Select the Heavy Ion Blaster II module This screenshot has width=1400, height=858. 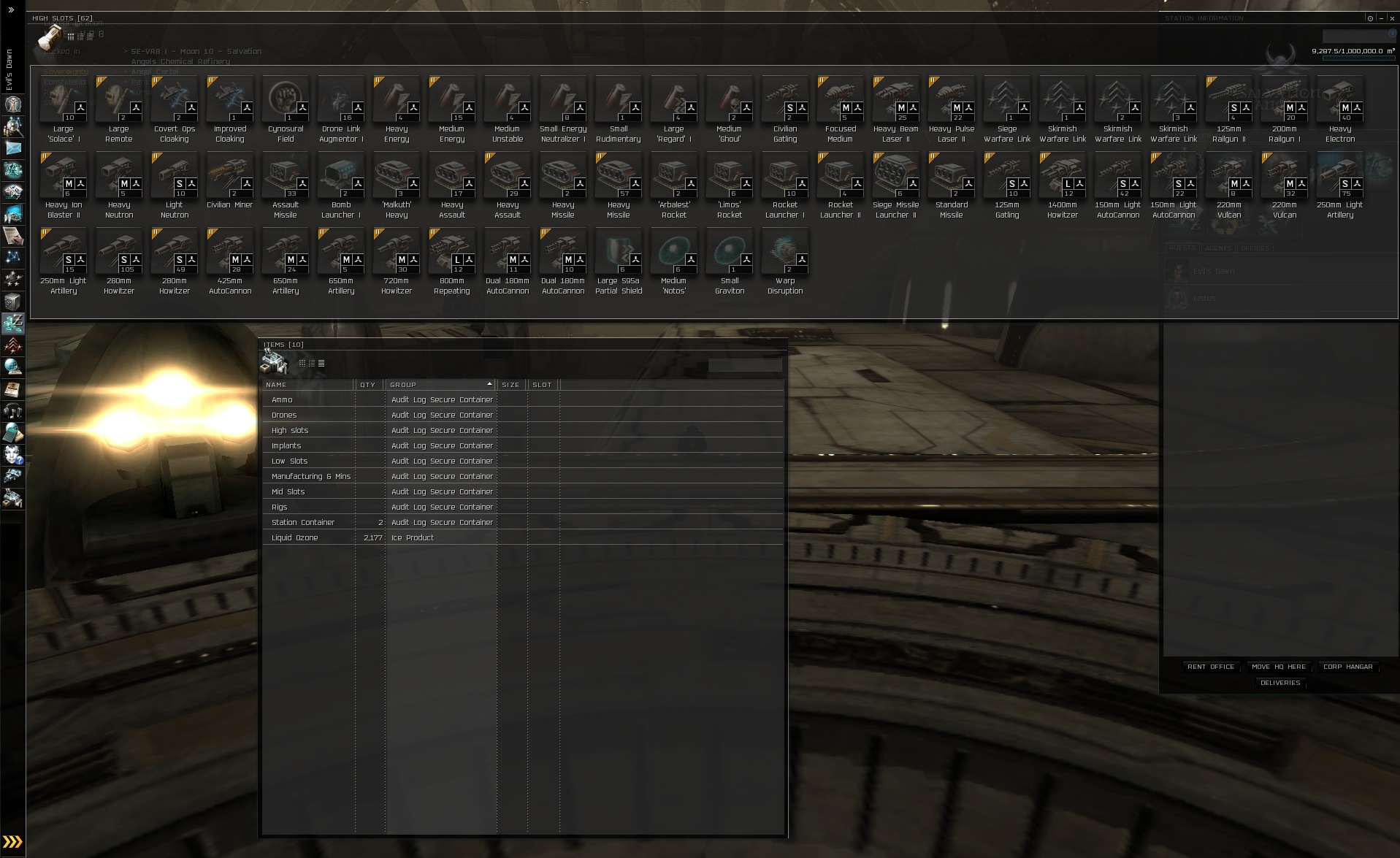64,185
